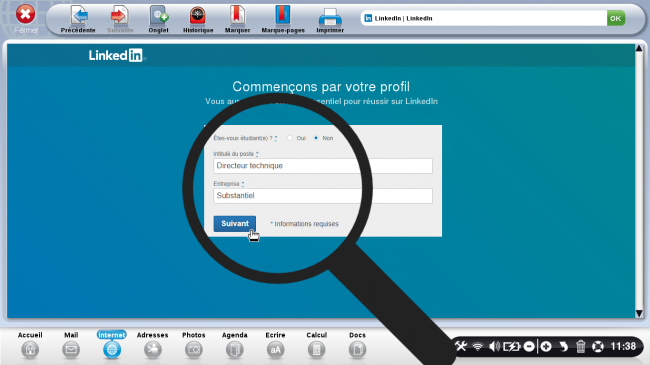650x365 pixels.
Task: Click the Intitulé du poste field
Action: 323,166
